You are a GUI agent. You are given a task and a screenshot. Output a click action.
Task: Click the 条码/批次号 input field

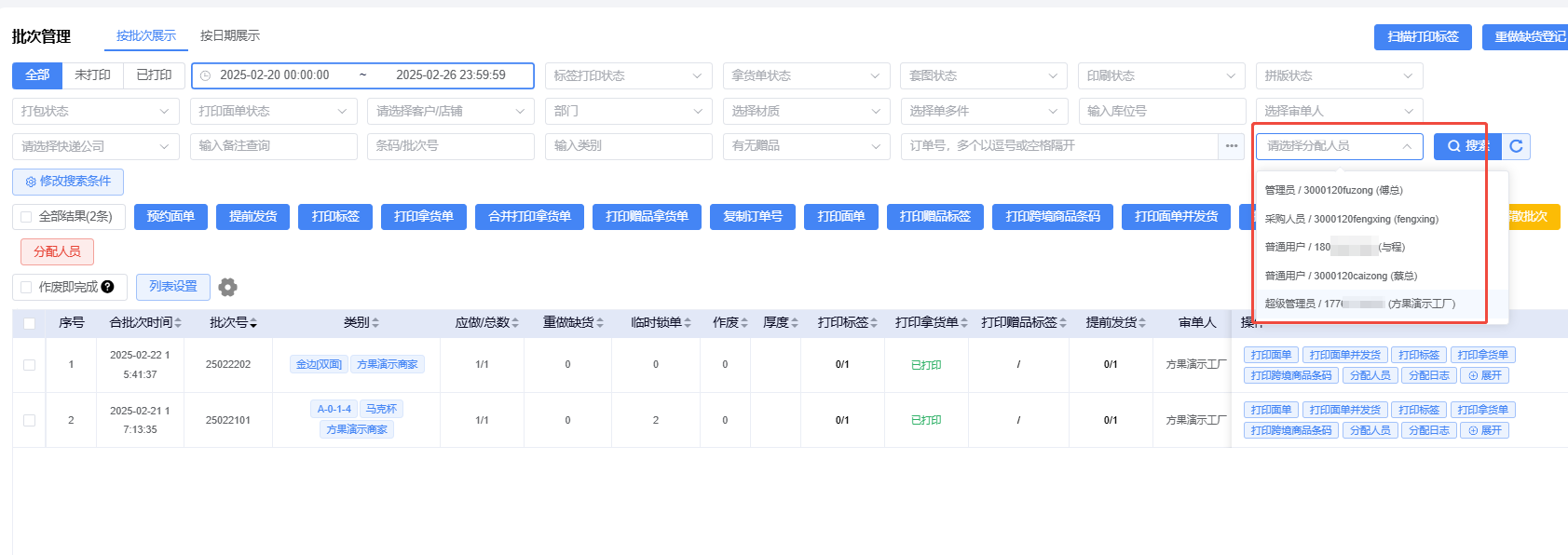[451, 146]
